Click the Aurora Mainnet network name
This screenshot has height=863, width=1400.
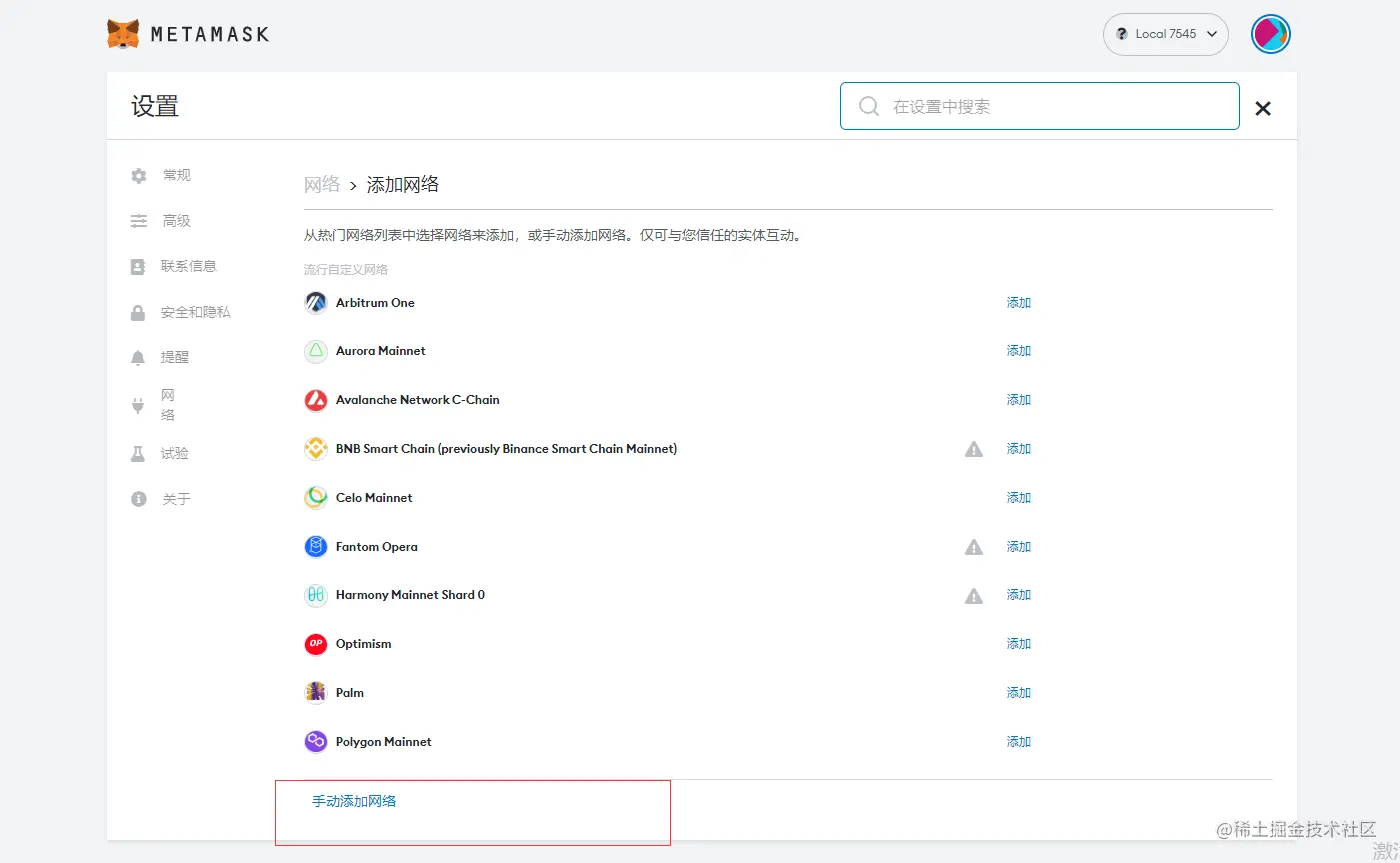pyautogui.click(x=381, y=351)
